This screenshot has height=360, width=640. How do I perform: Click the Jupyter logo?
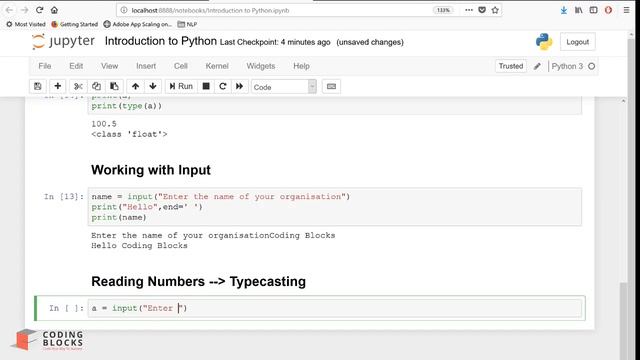click(63, 42)
